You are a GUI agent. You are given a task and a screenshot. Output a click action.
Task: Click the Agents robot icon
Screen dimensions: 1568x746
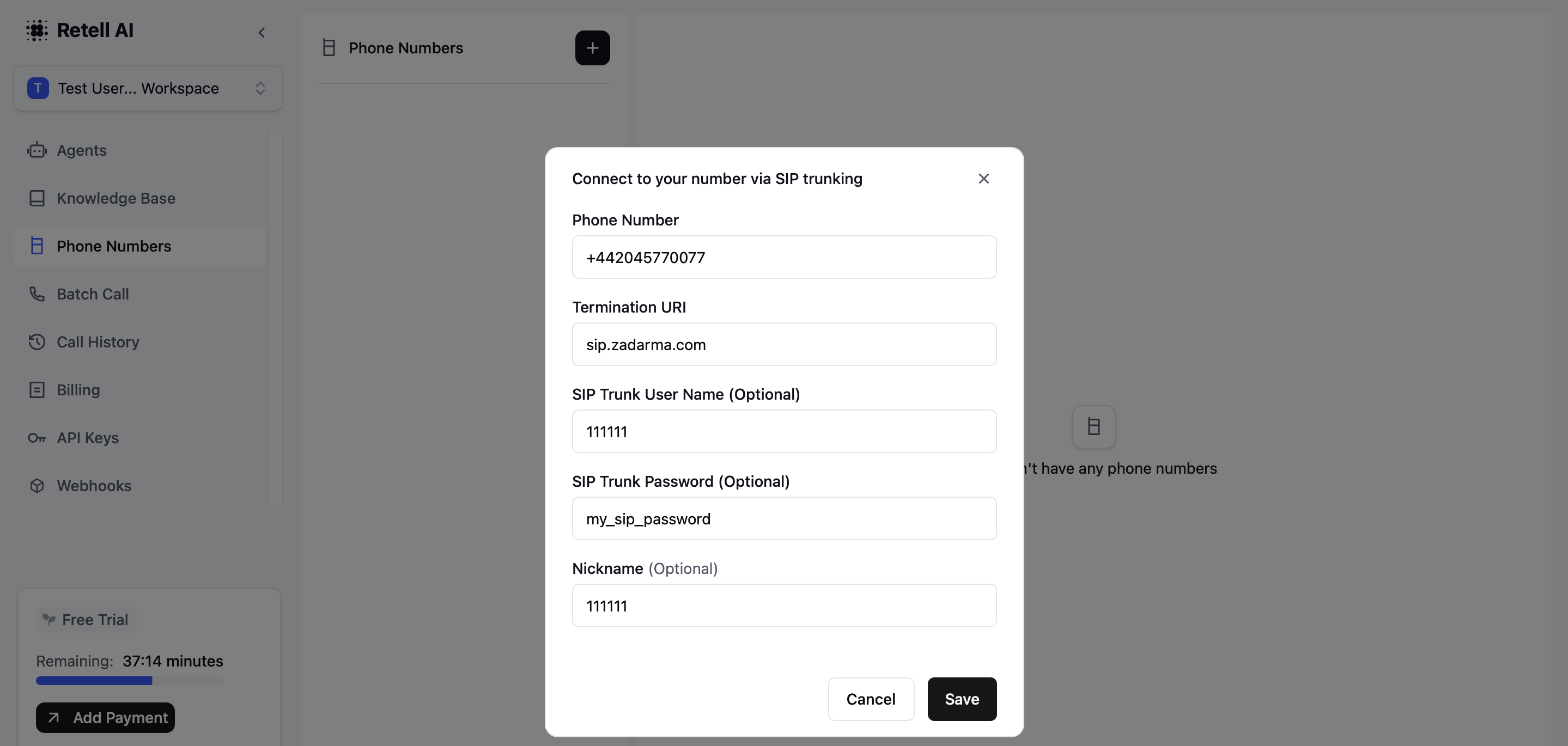37,150
